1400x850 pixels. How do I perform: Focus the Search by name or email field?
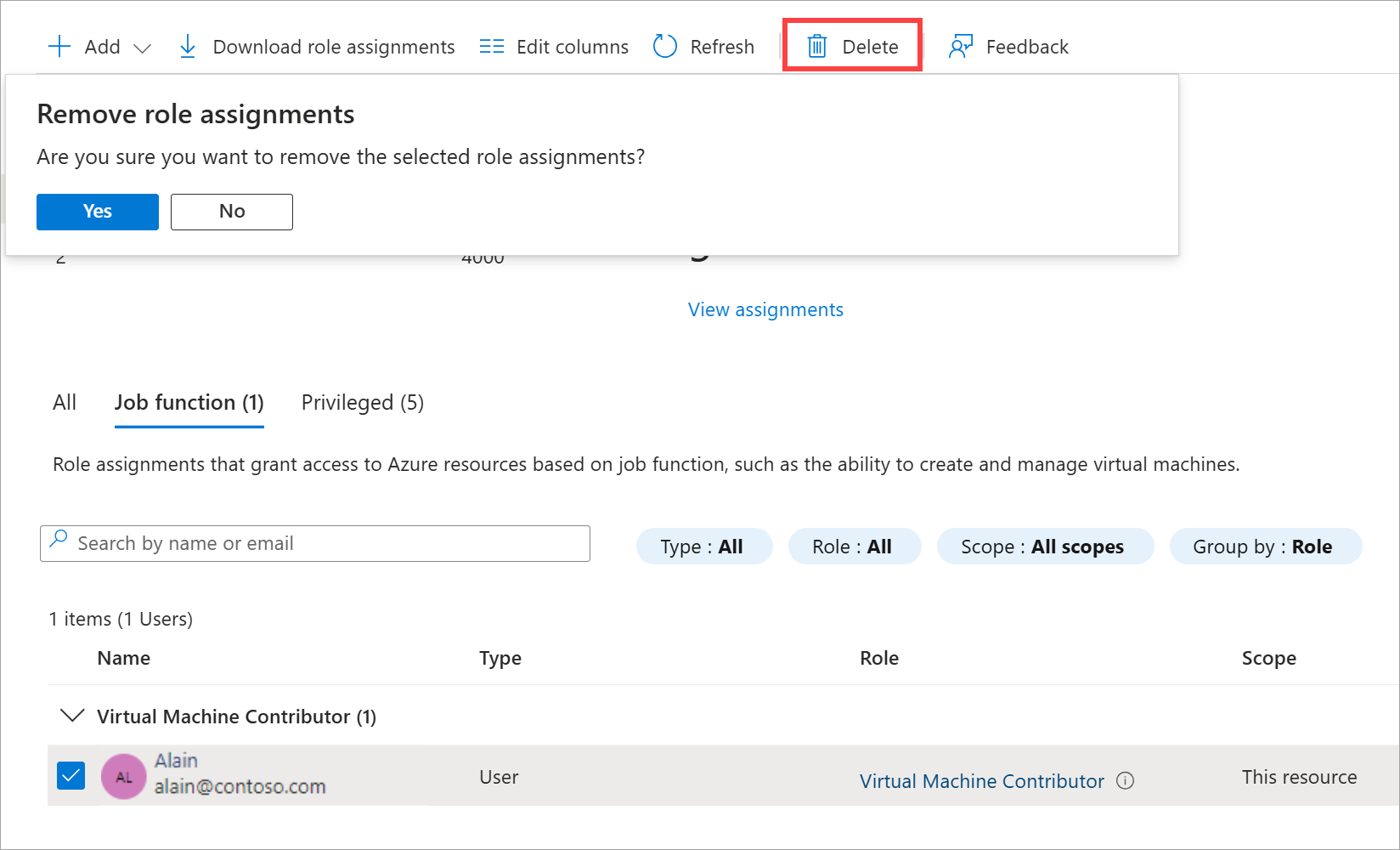pyautogui.click(x=315, y=543)
